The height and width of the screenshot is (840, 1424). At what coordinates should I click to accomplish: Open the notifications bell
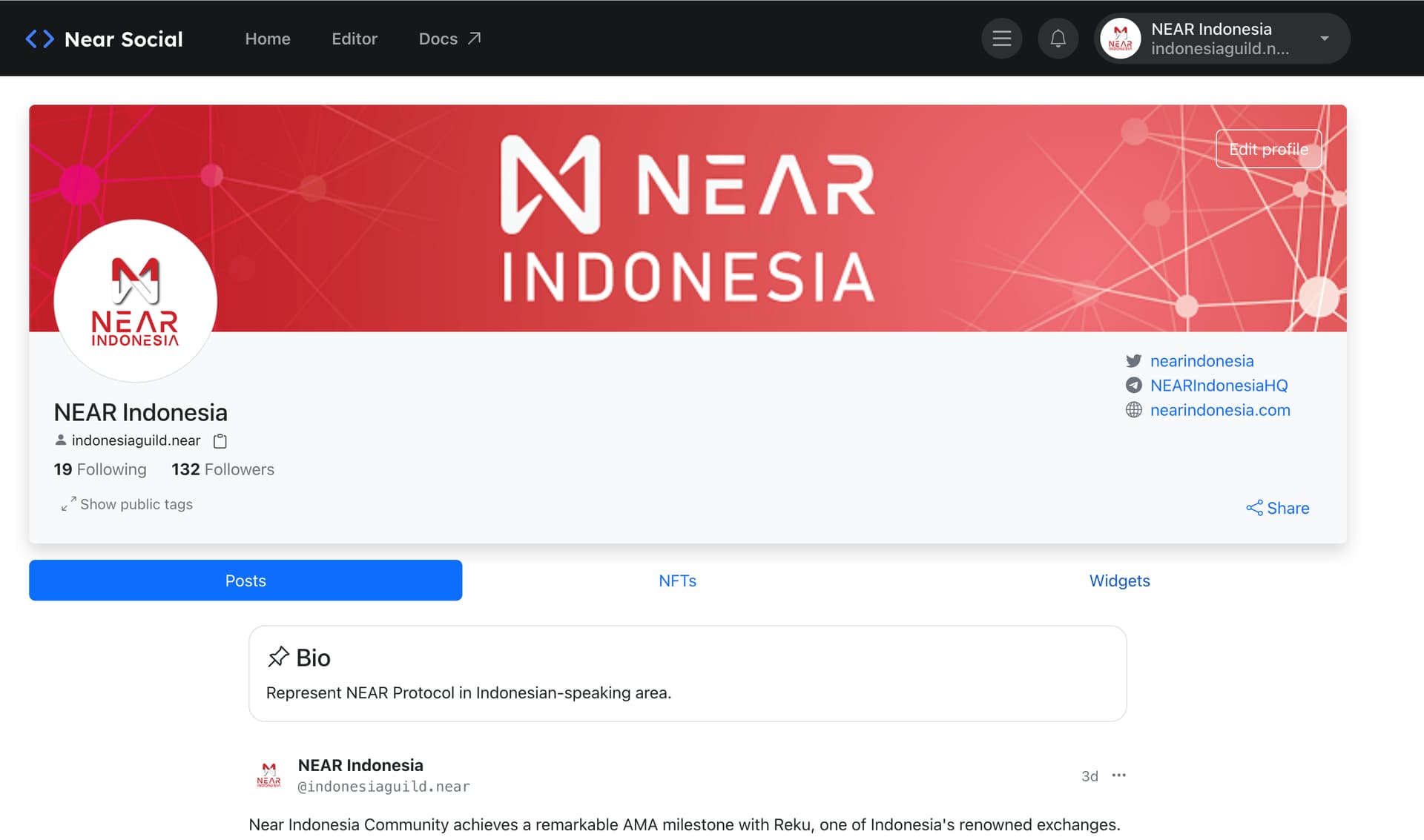click(x=1058, y=39)
